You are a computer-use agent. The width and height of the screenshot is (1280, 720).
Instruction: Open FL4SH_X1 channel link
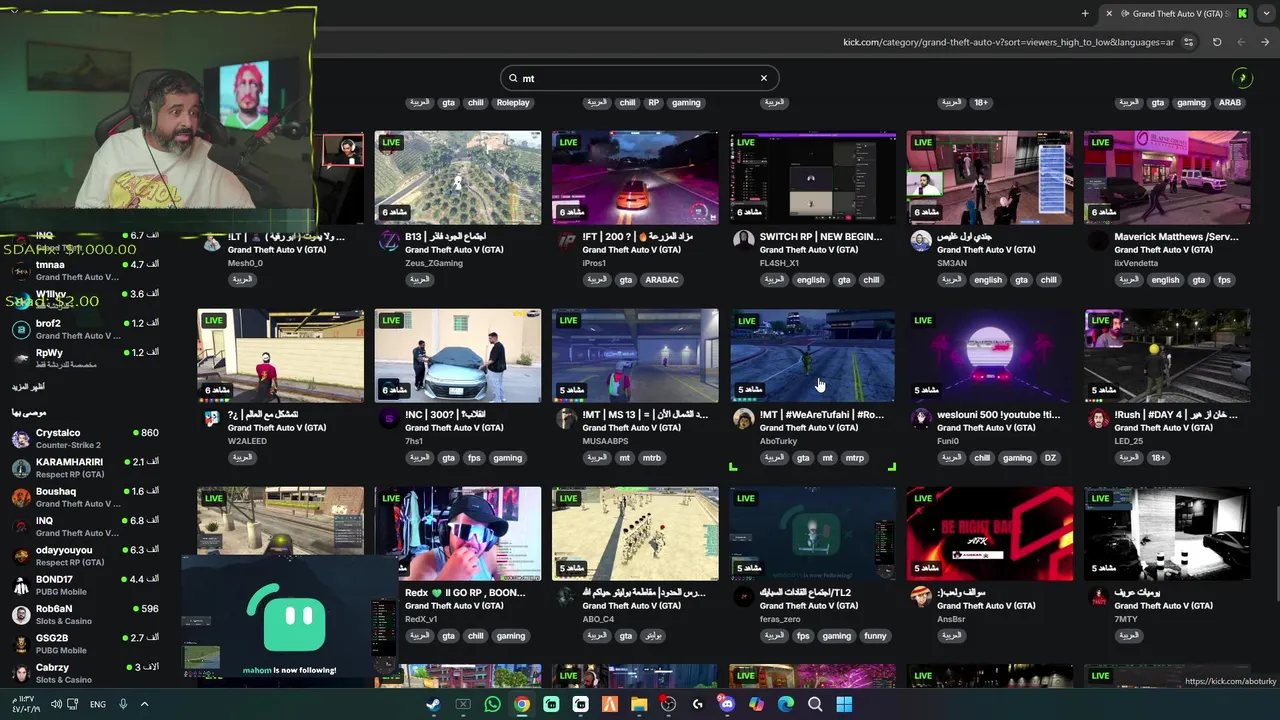(x=780, y=263)
